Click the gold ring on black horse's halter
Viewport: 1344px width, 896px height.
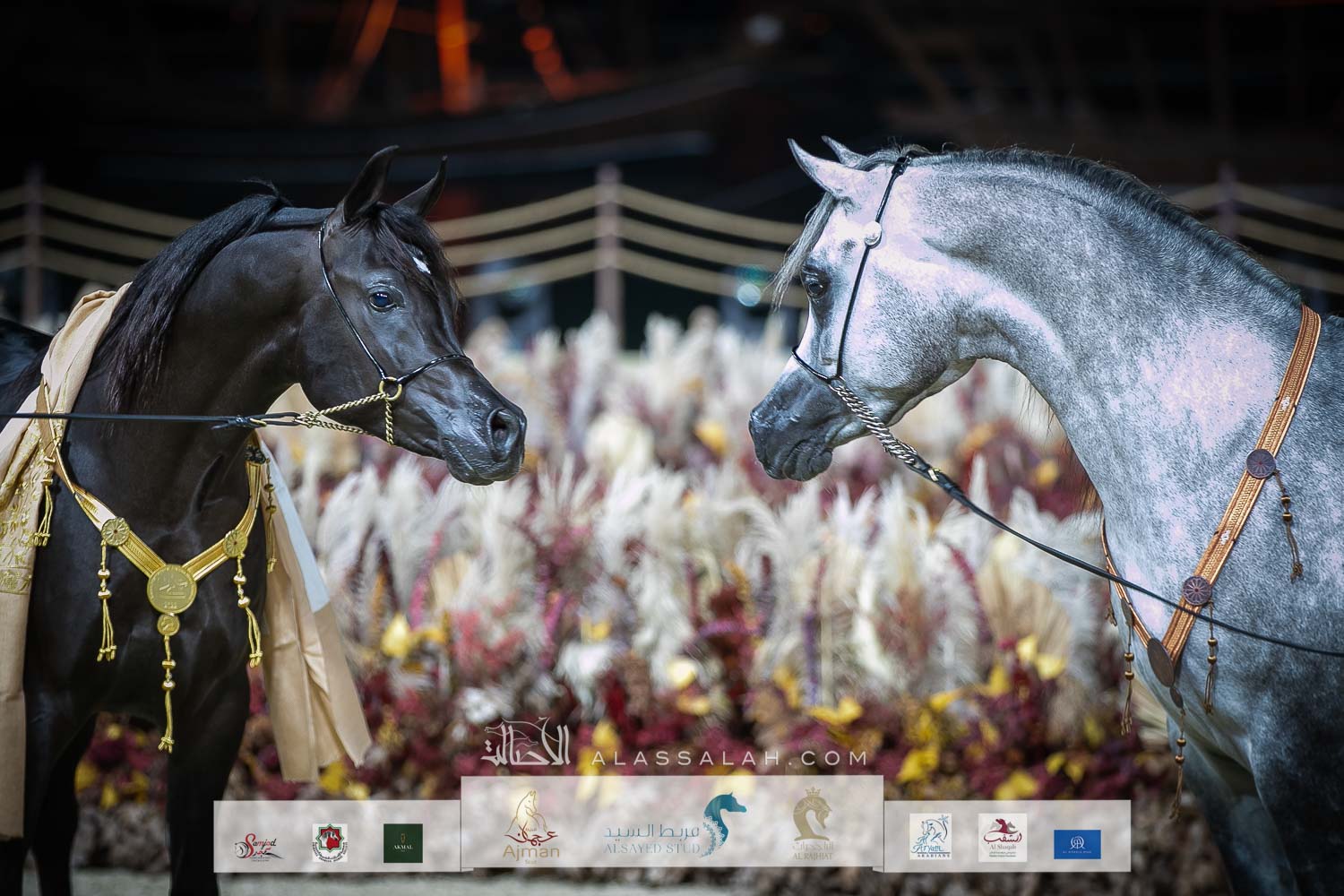[392, 390]
